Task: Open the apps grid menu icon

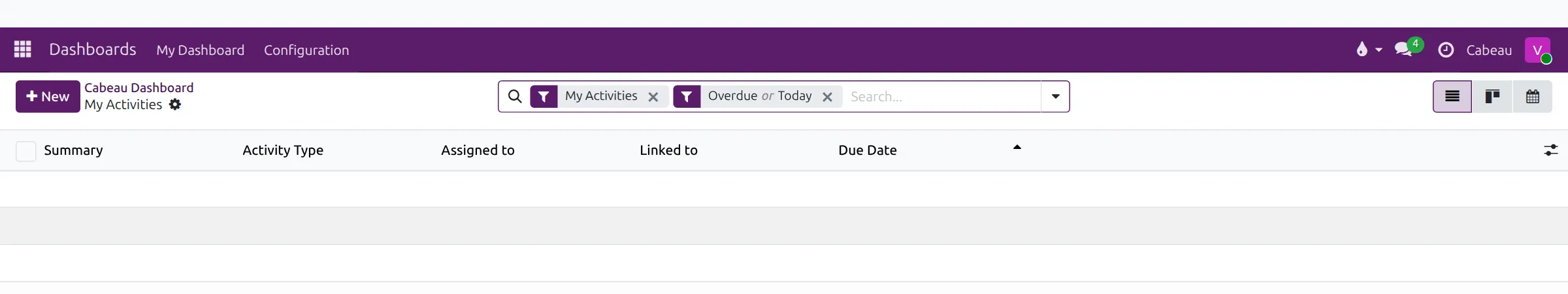Action: (x=23, y=50)
